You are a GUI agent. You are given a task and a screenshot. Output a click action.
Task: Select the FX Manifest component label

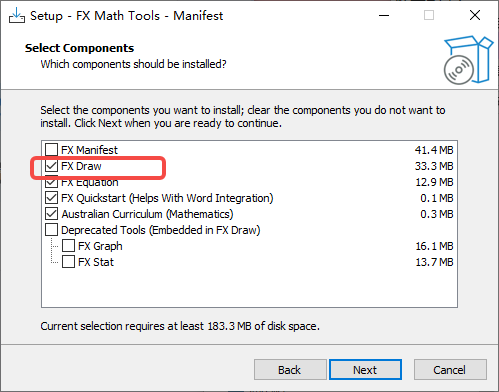click(89, 150)
